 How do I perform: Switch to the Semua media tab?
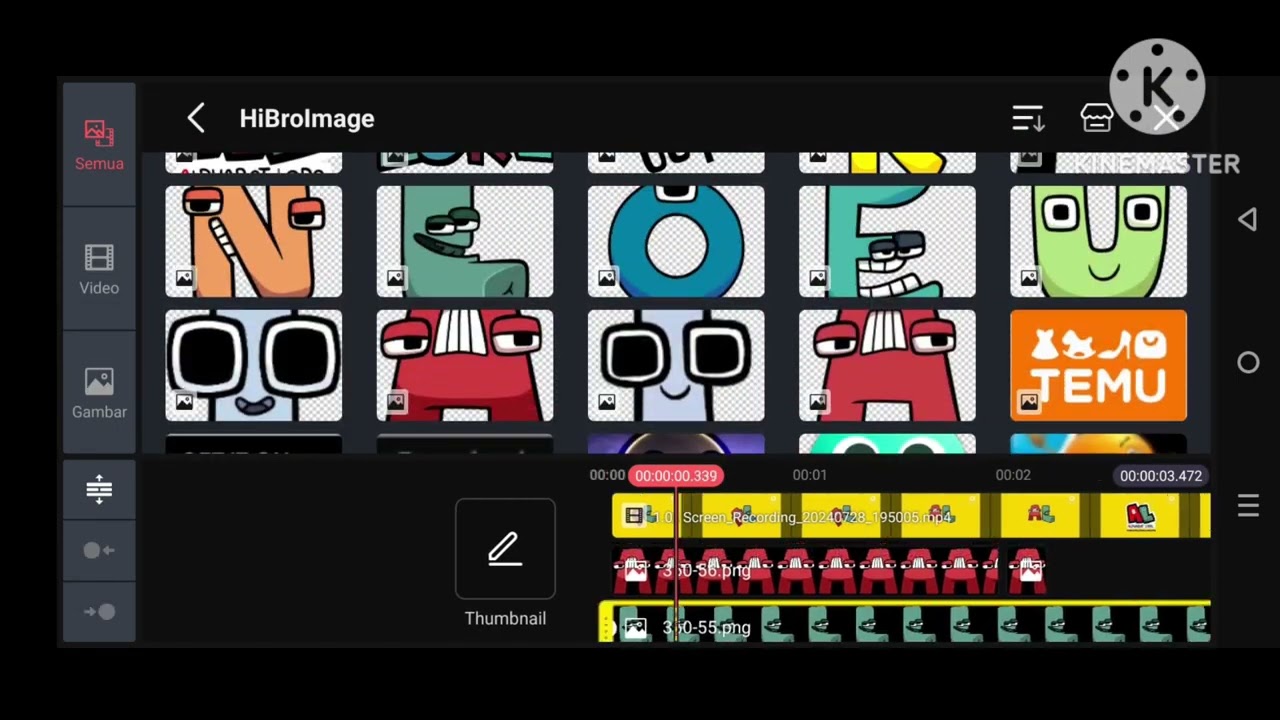pyautogui.click(x=99, y=146)
